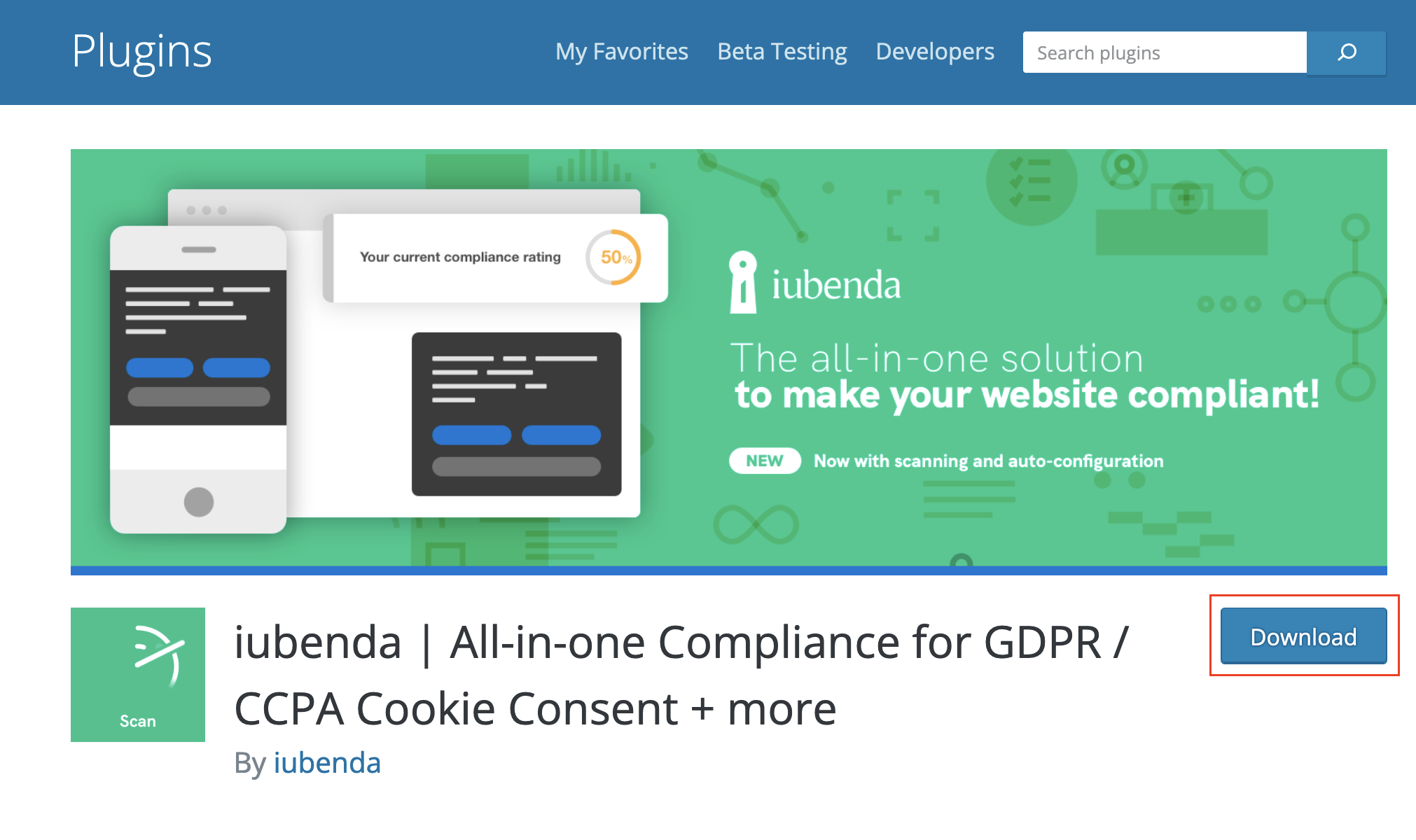
Task: Focus the Search plugins field
Action: click(1164, 52)
